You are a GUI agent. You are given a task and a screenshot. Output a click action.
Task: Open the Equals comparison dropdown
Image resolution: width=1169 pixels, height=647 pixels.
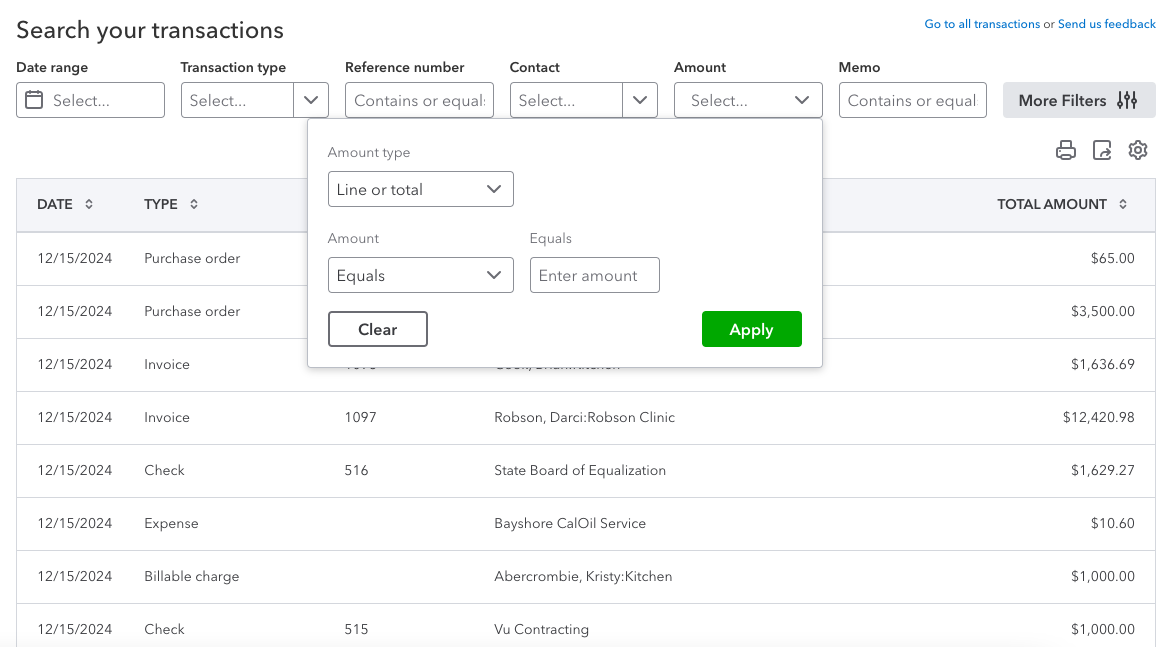pyautogui.click(x=421, y=275)
